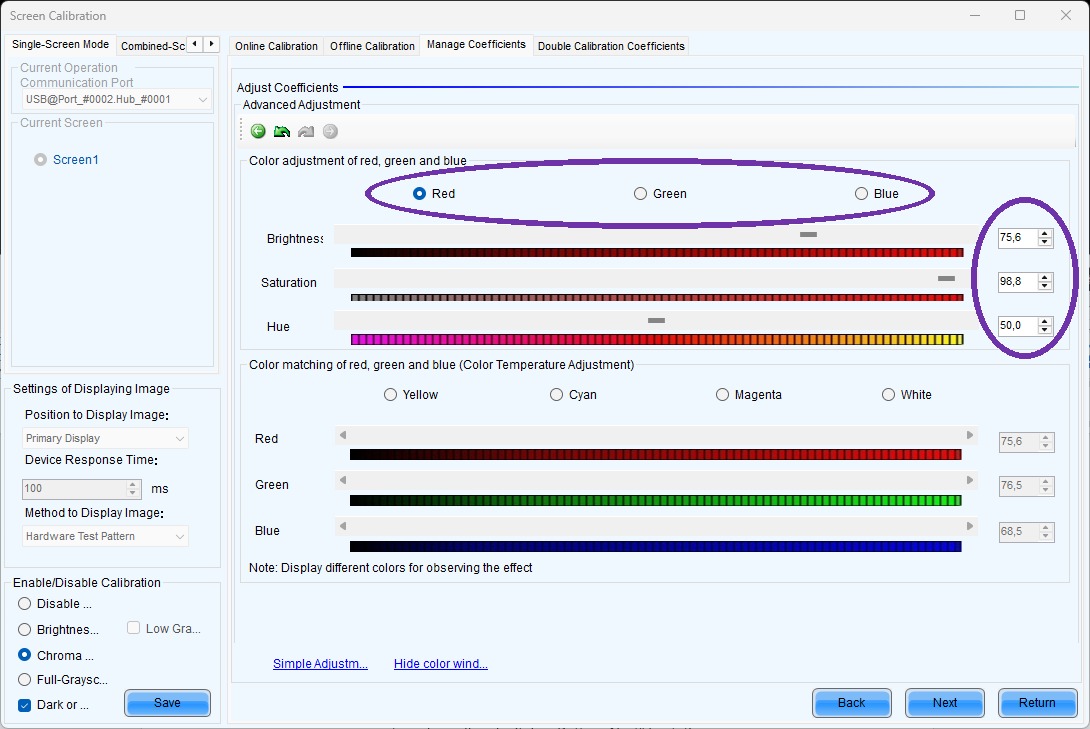1090x729 pixels.
Task: Click the gray circular forward arrow icon
Action: pos(330,131)
